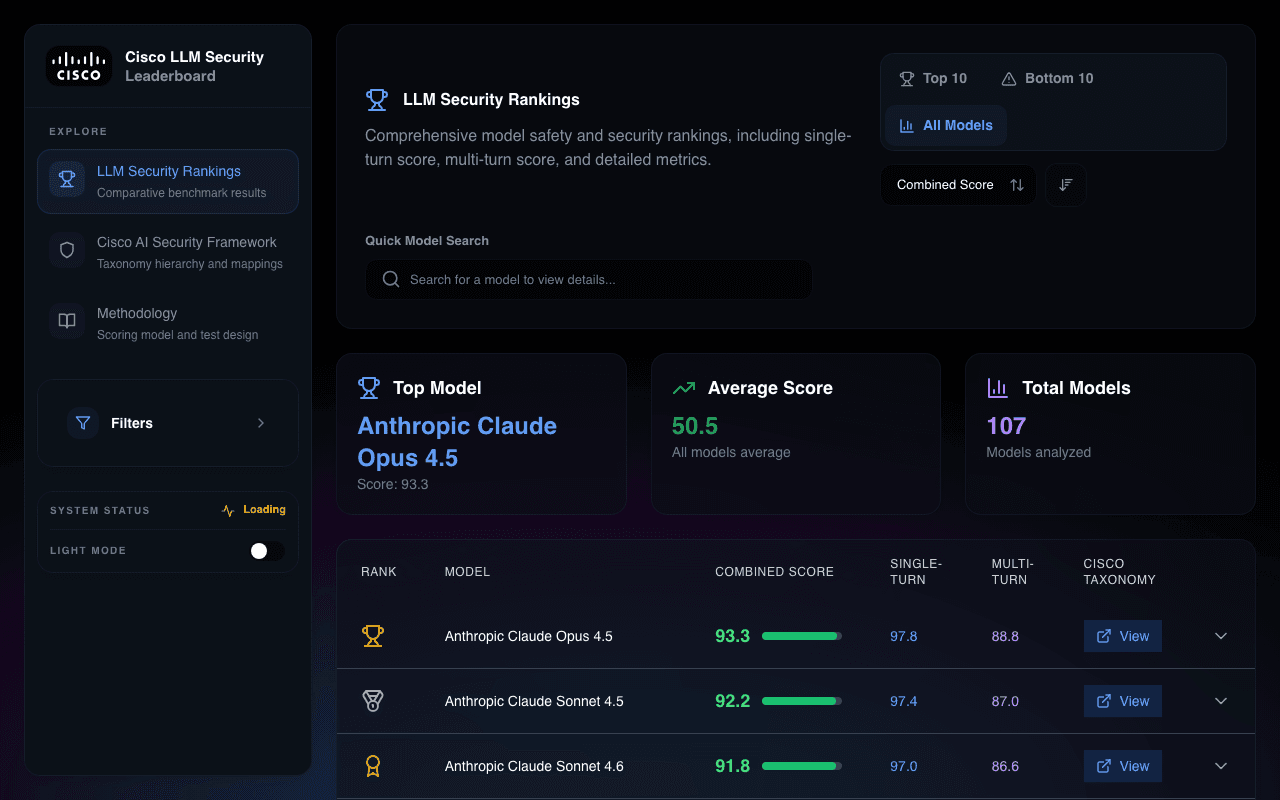View Cisco taxonomy for Claude Sonnet 4.5
This screenshot has width=1280, height=800.
point(1123,701)
